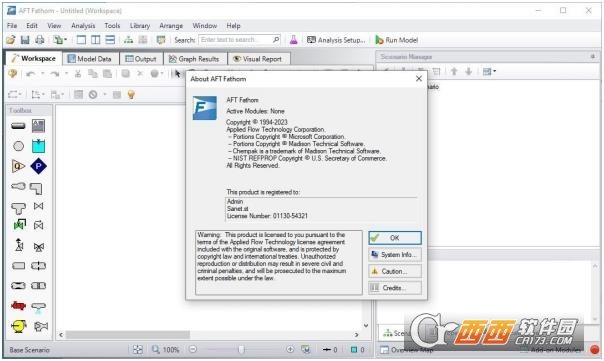The height and width of the screenshot is (361, 604).
Task: Select the red pump junction
Action: 18,306
